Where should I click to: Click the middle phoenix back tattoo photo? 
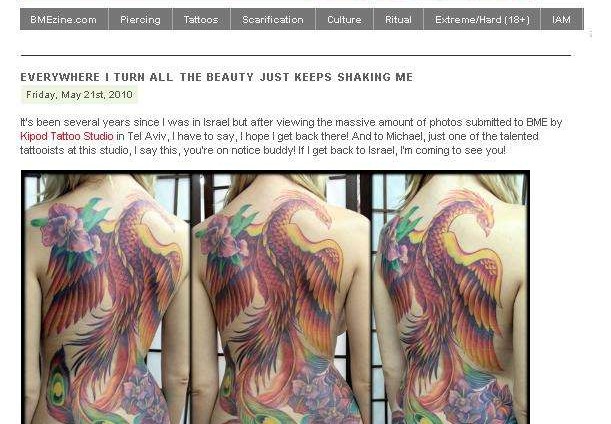[x=281, y=298]
